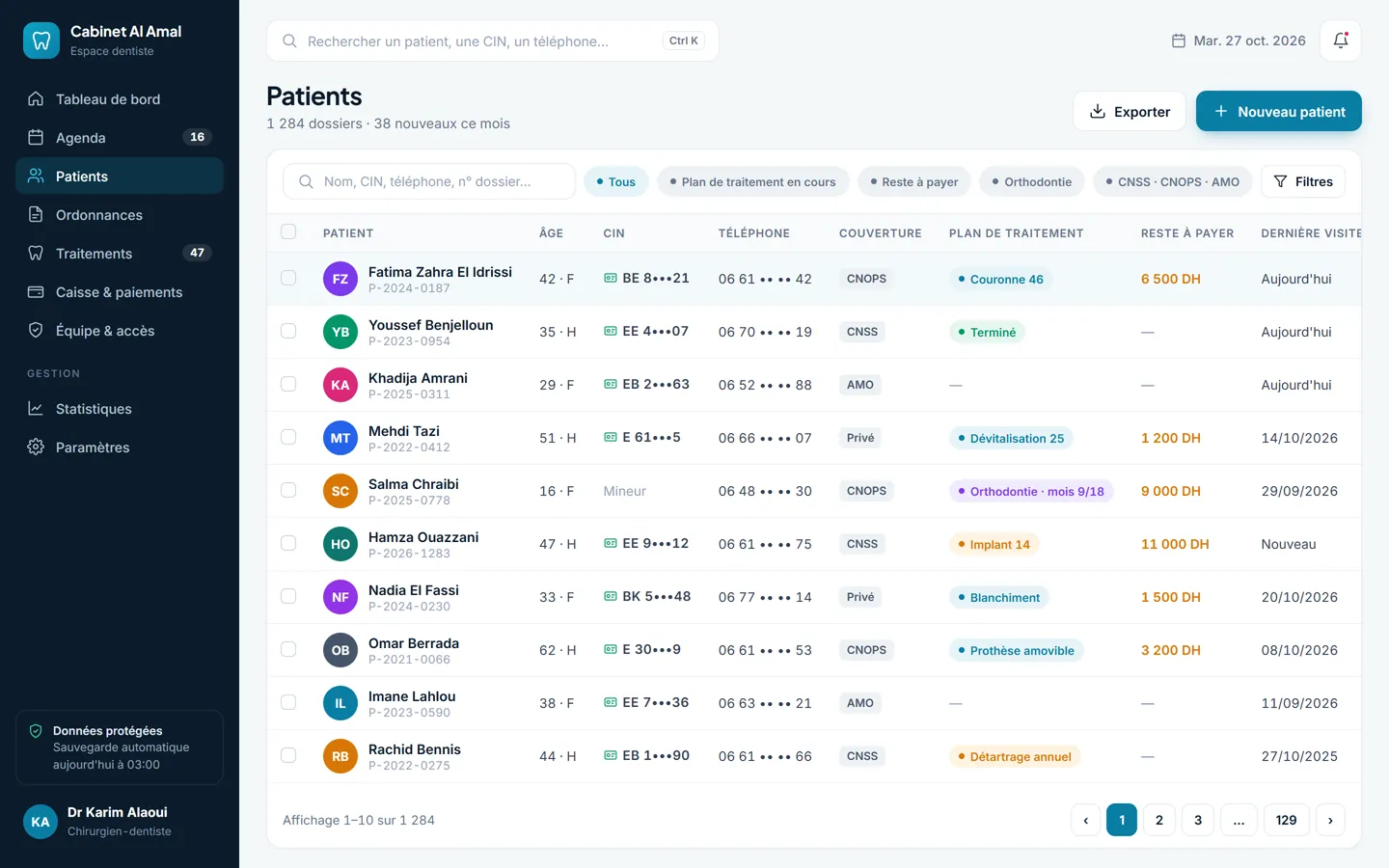Click the SC avatar of Salma Chraibi

click(340, 491)
